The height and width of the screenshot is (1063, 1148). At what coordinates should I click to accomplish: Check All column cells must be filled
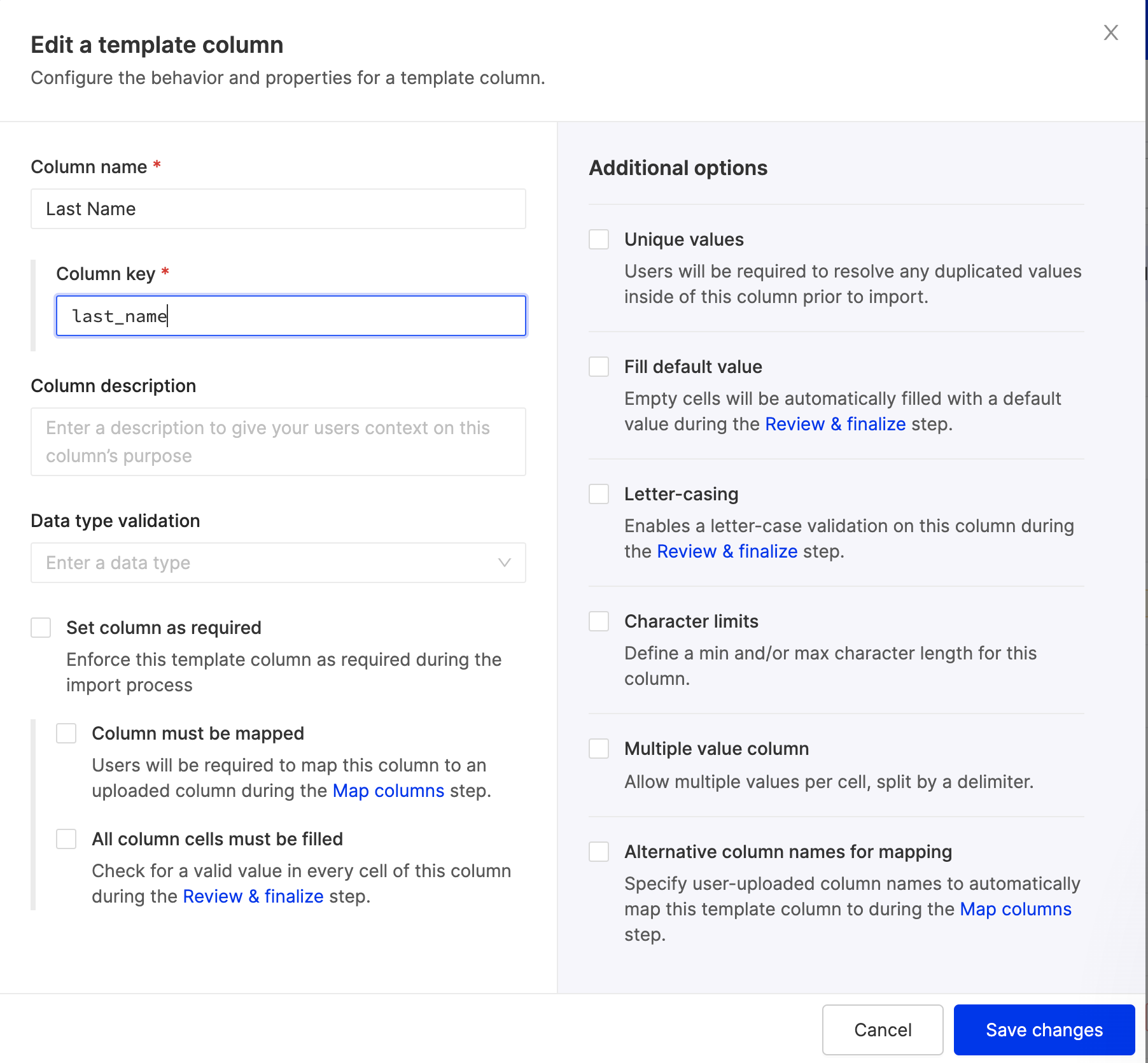67,840
